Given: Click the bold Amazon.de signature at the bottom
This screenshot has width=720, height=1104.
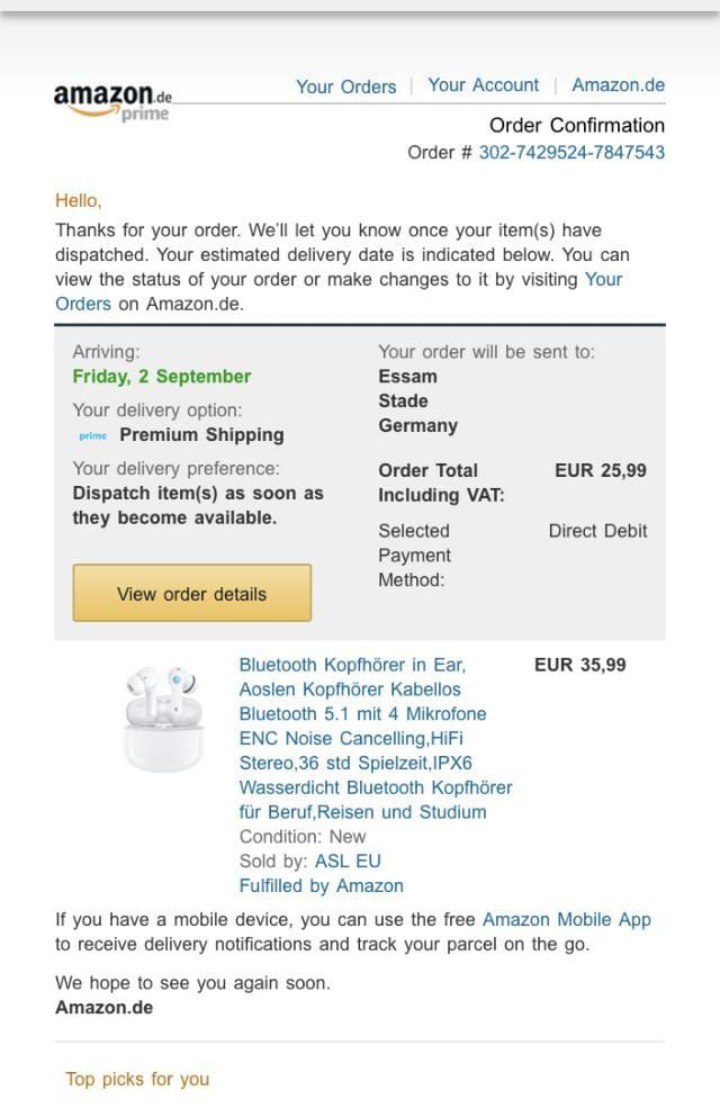Looking at the screenshot, I should (x=104, y=1008).
